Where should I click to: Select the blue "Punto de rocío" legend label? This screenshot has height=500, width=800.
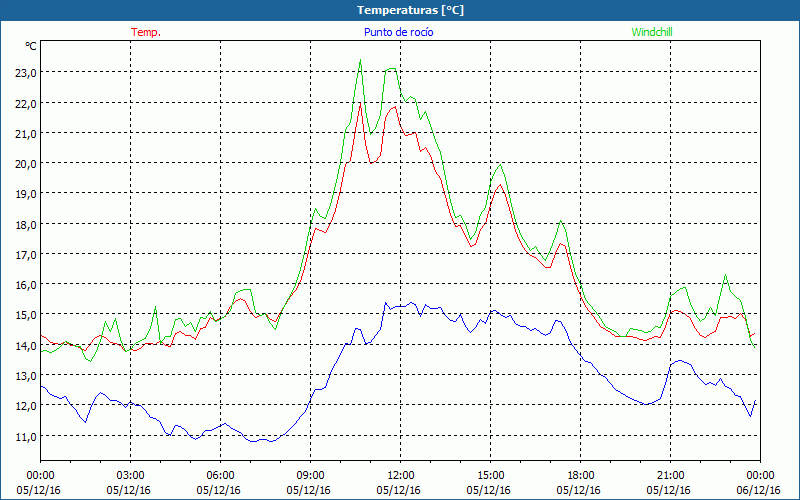(398, 32)
